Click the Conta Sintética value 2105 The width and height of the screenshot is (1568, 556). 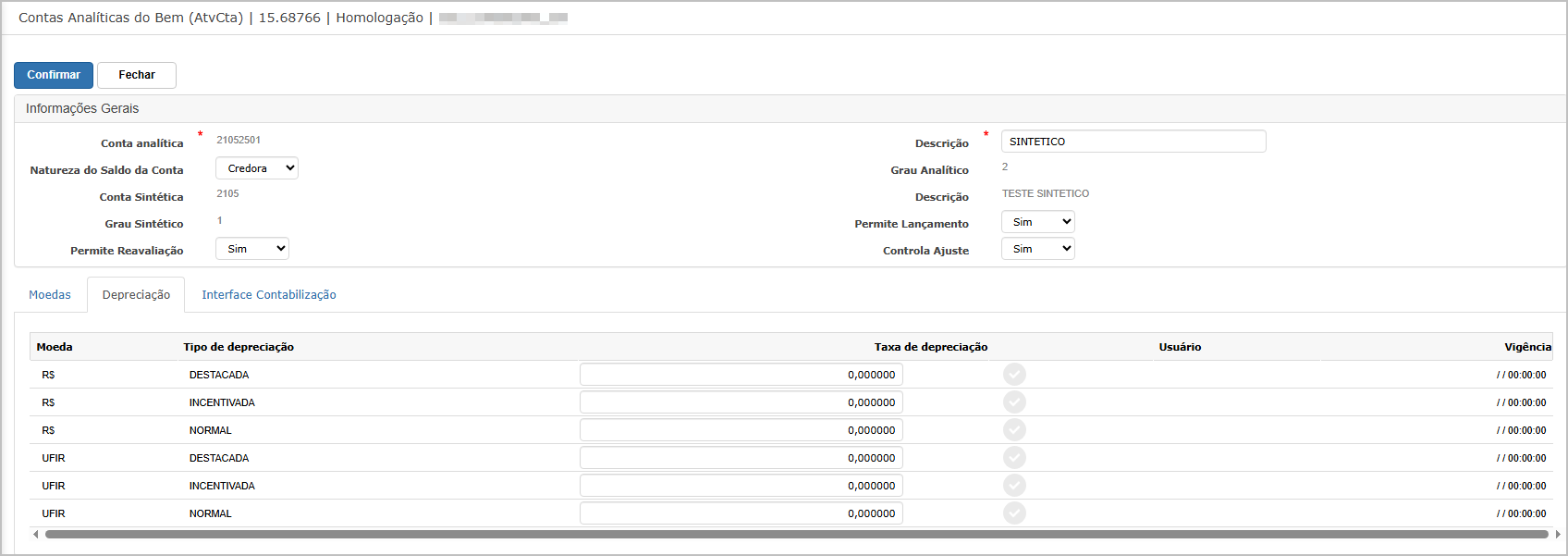click(x=227, y=194)
